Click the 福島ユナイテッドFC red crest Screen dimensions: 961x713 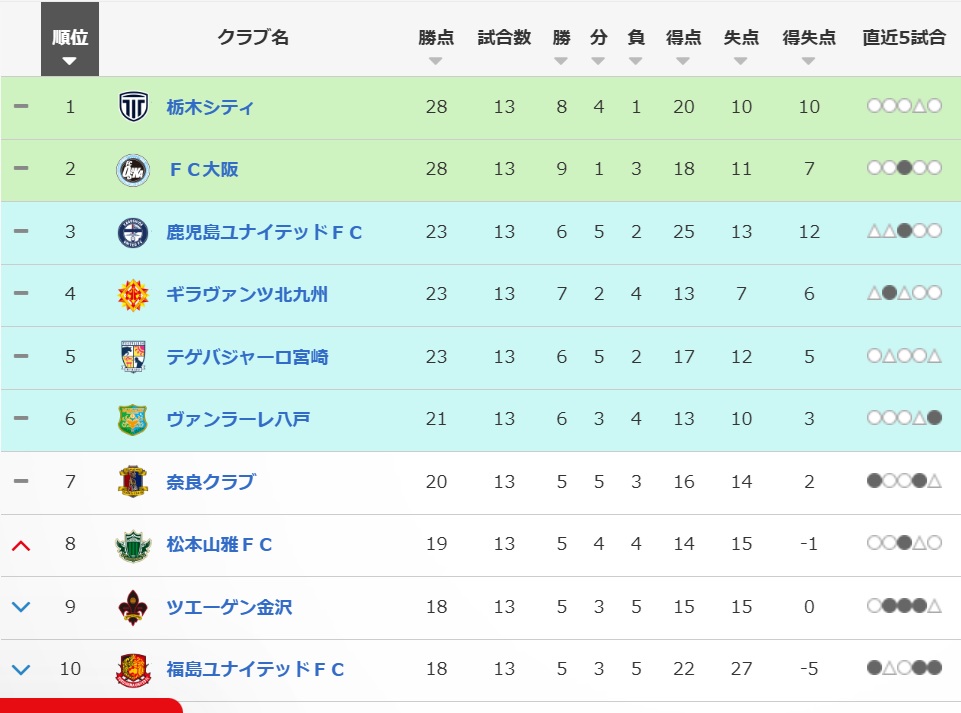pos(133,670)
